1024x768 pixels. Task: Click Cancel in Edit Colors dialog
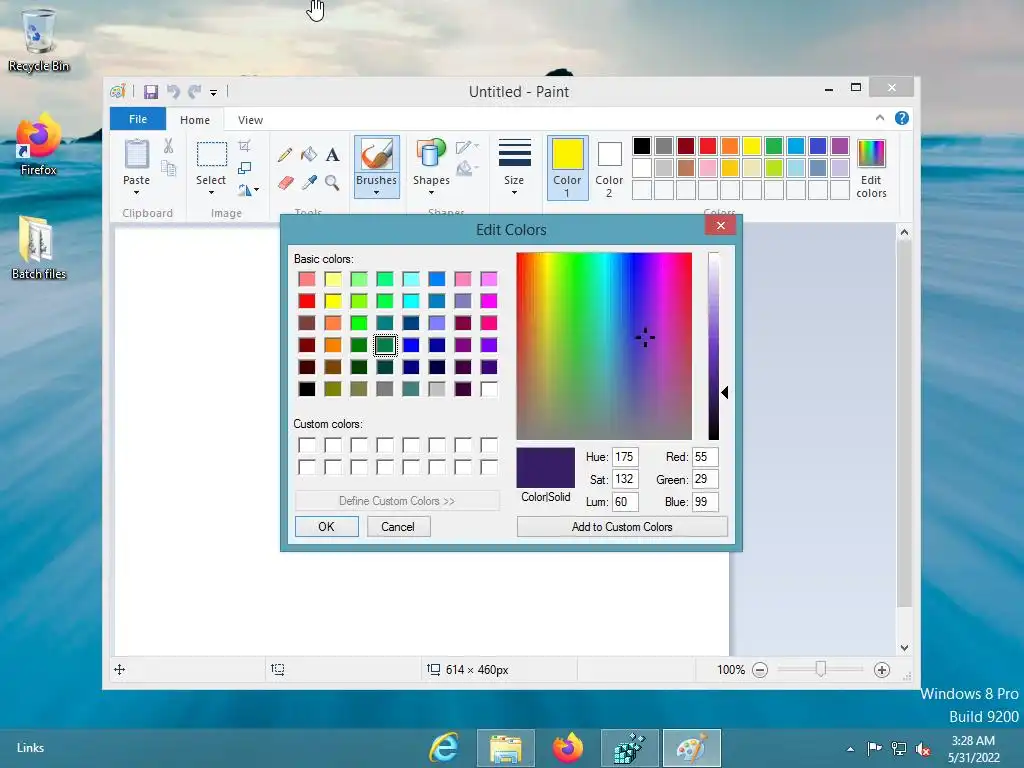point(398,527)
